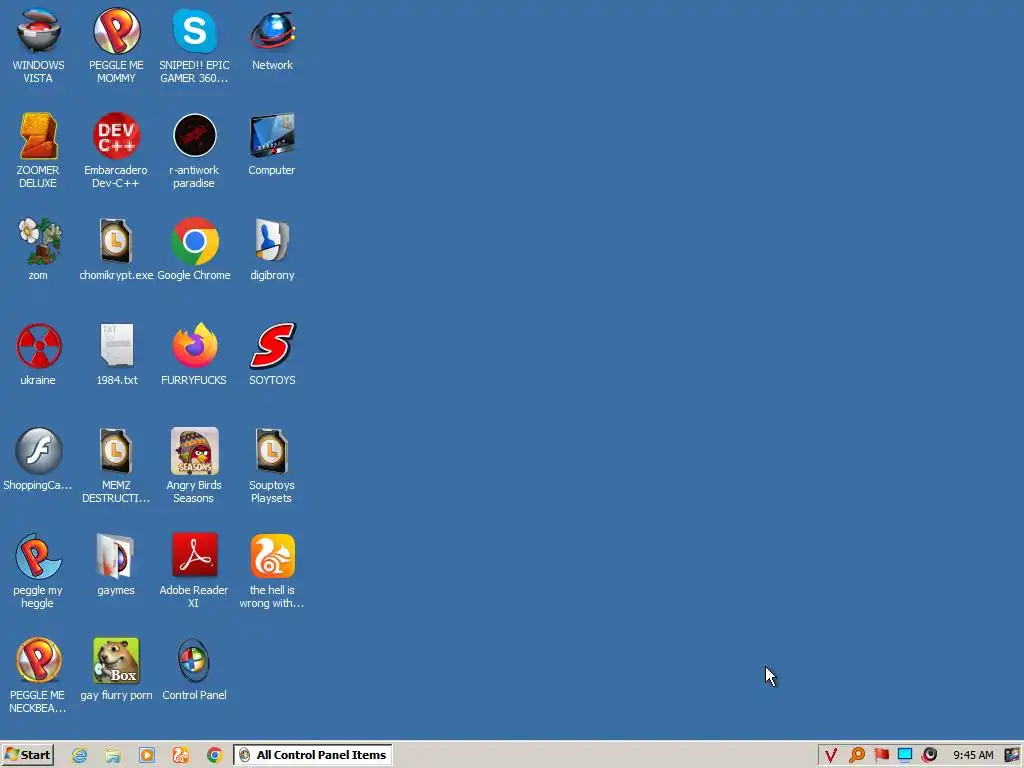Launch Angry Birds Seasons
This screenshot has width=1024, height=768.
pyautogui.click(x=194, y=466)
